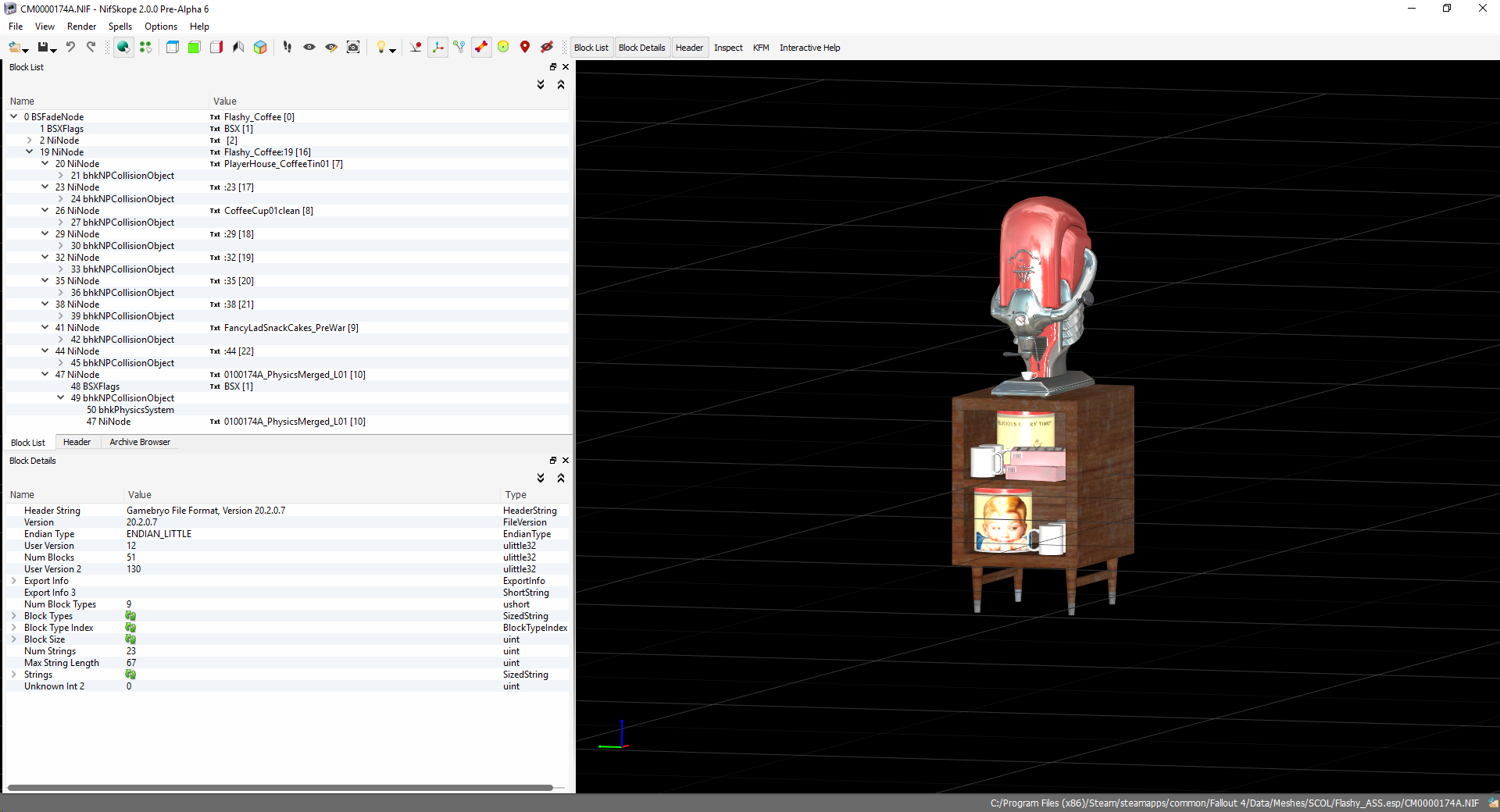This screenshot has height=812, width=1500.
Task: Switch to the bottom Header tab
Action: tap(77, 442)
